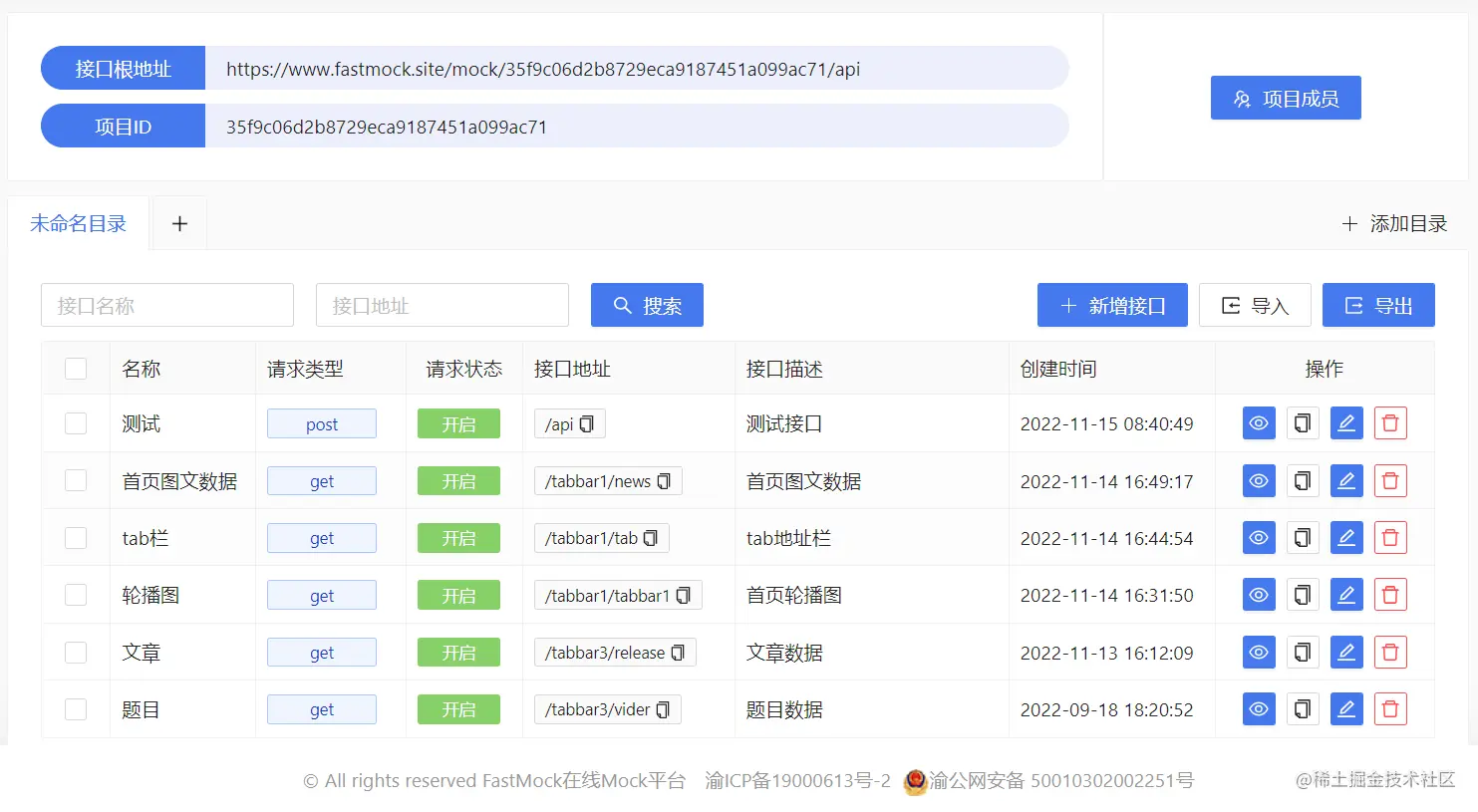Screen dimensions: 1478x812
Task: Delete the 题目 interface
Action: pos(1390,709)
